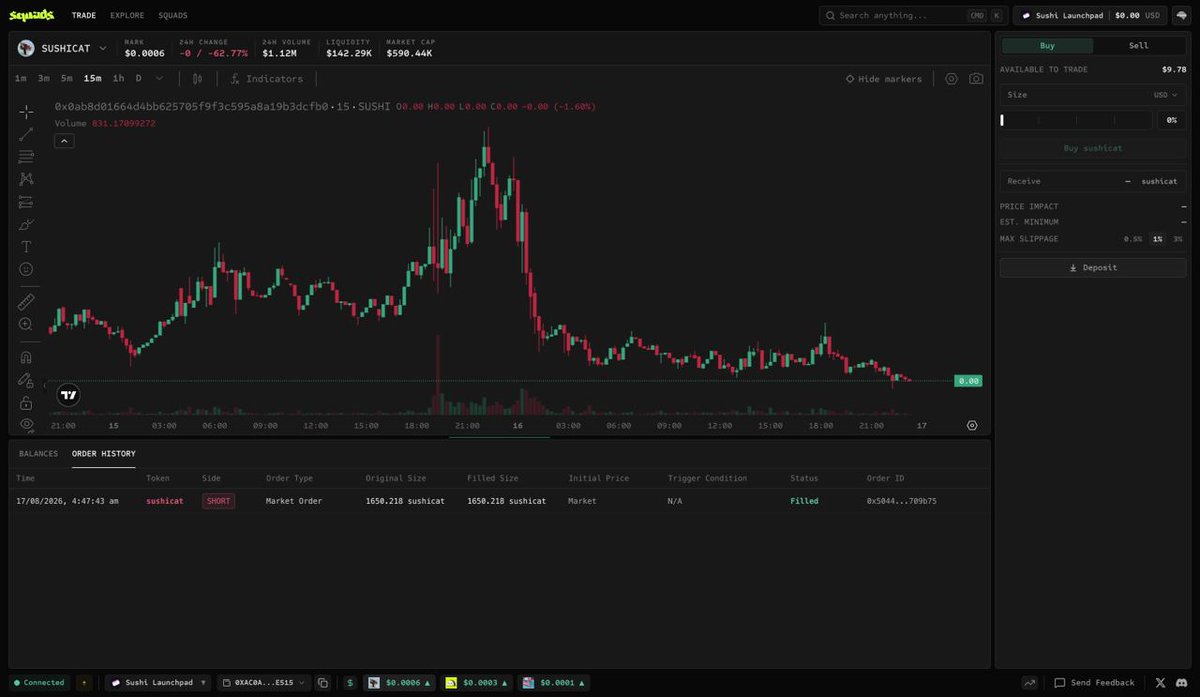This screenshot has width=1200, height=697.
Task: Select the 1h timeframe
Action: click(119, 78)
